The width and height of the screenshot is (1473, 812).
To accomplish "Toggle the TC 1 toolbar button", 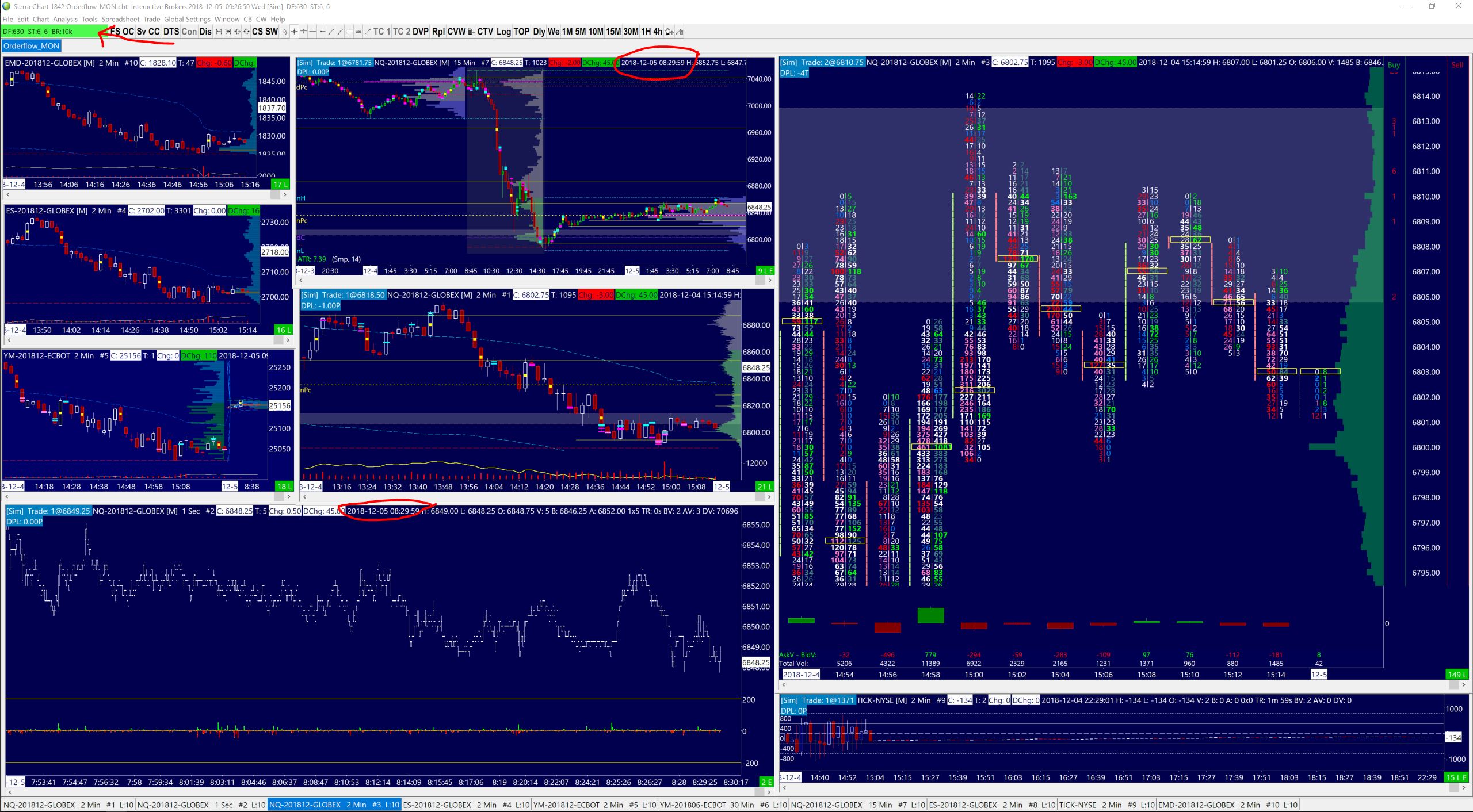I will (381, 32).
